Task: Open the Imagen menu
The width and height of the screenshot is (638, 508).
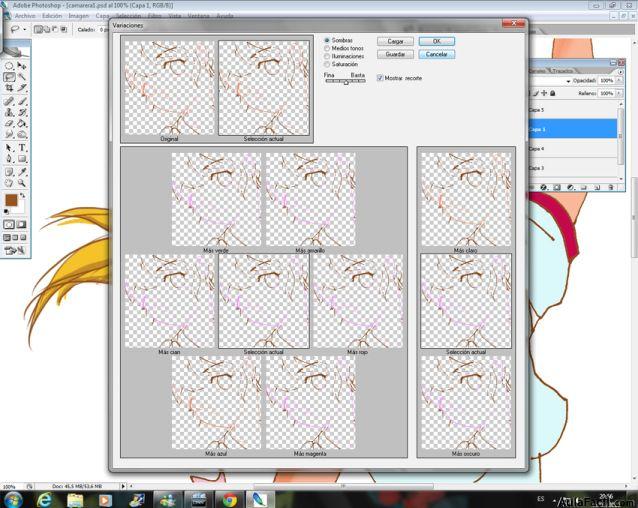Action: click(x=79, y=16)
